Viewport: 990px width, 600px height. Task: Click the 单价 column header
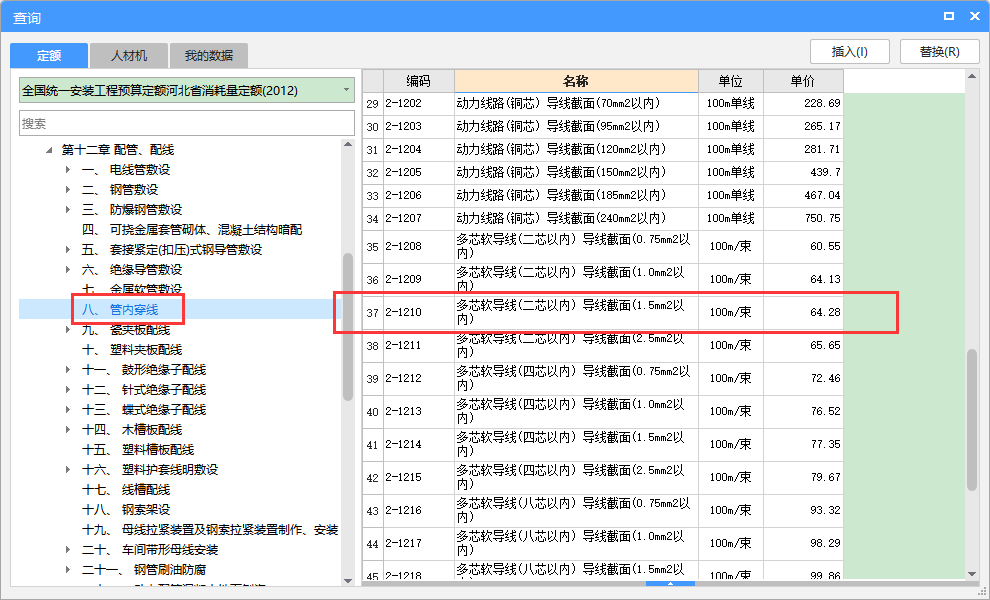tap(803, 81)
